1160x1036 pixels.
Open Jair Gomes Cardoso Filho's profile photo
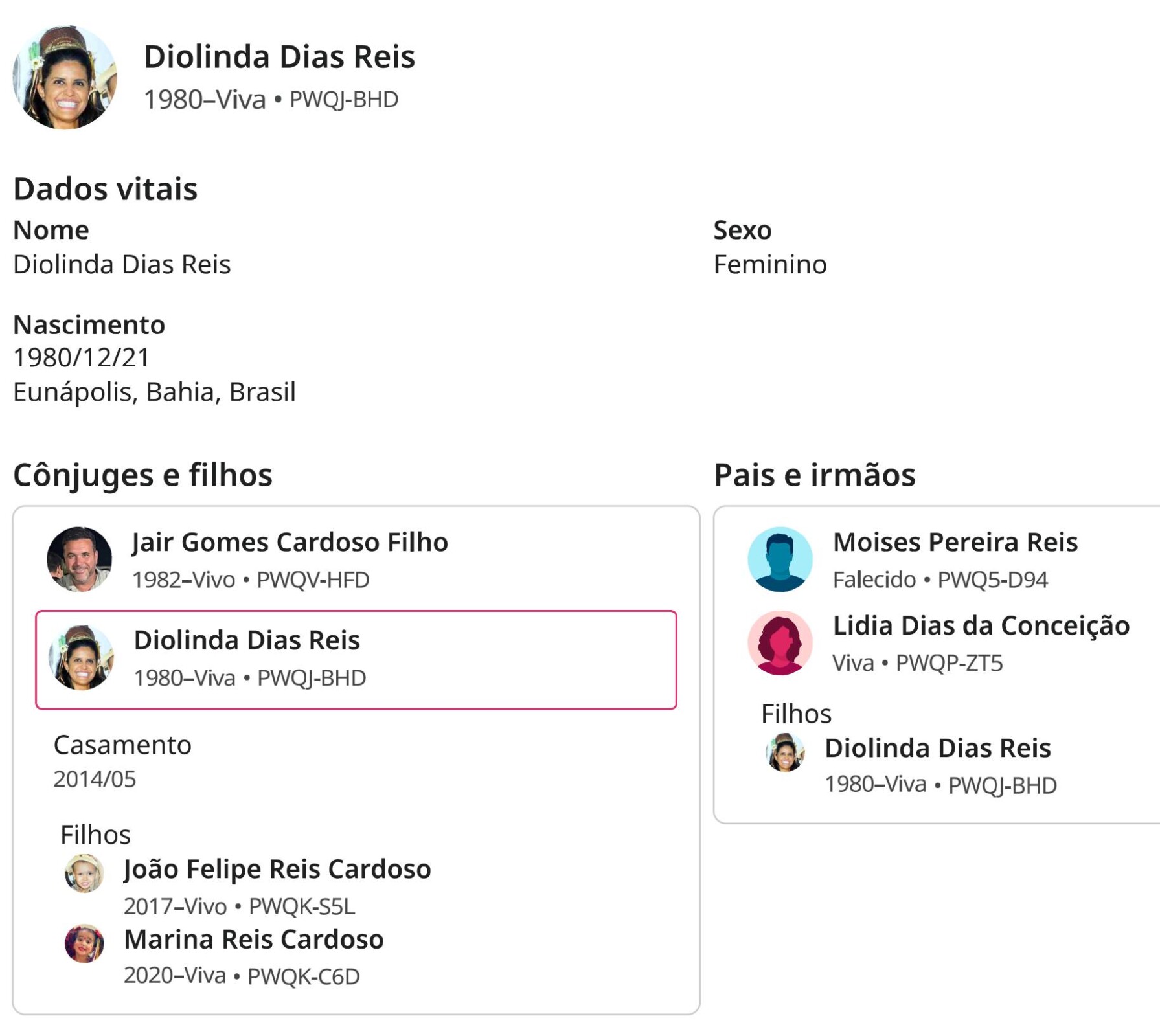[x=80, y=559]
